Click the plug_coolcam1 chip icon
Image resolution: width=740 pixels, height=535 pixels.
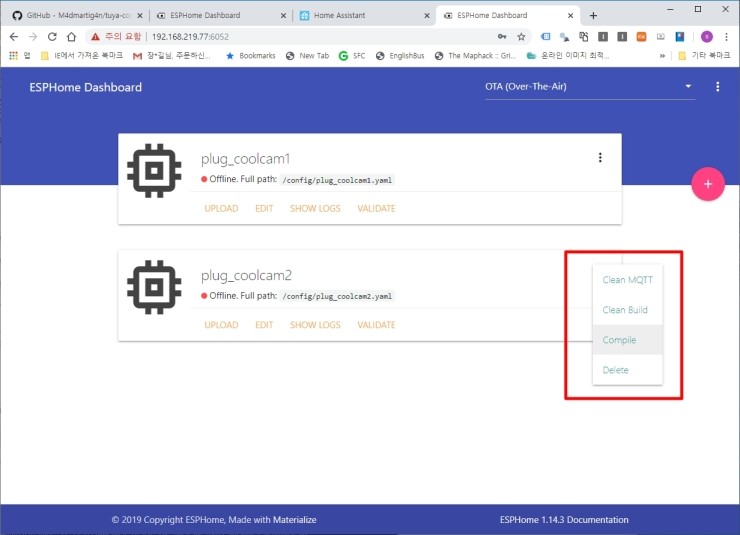(154, 171)
